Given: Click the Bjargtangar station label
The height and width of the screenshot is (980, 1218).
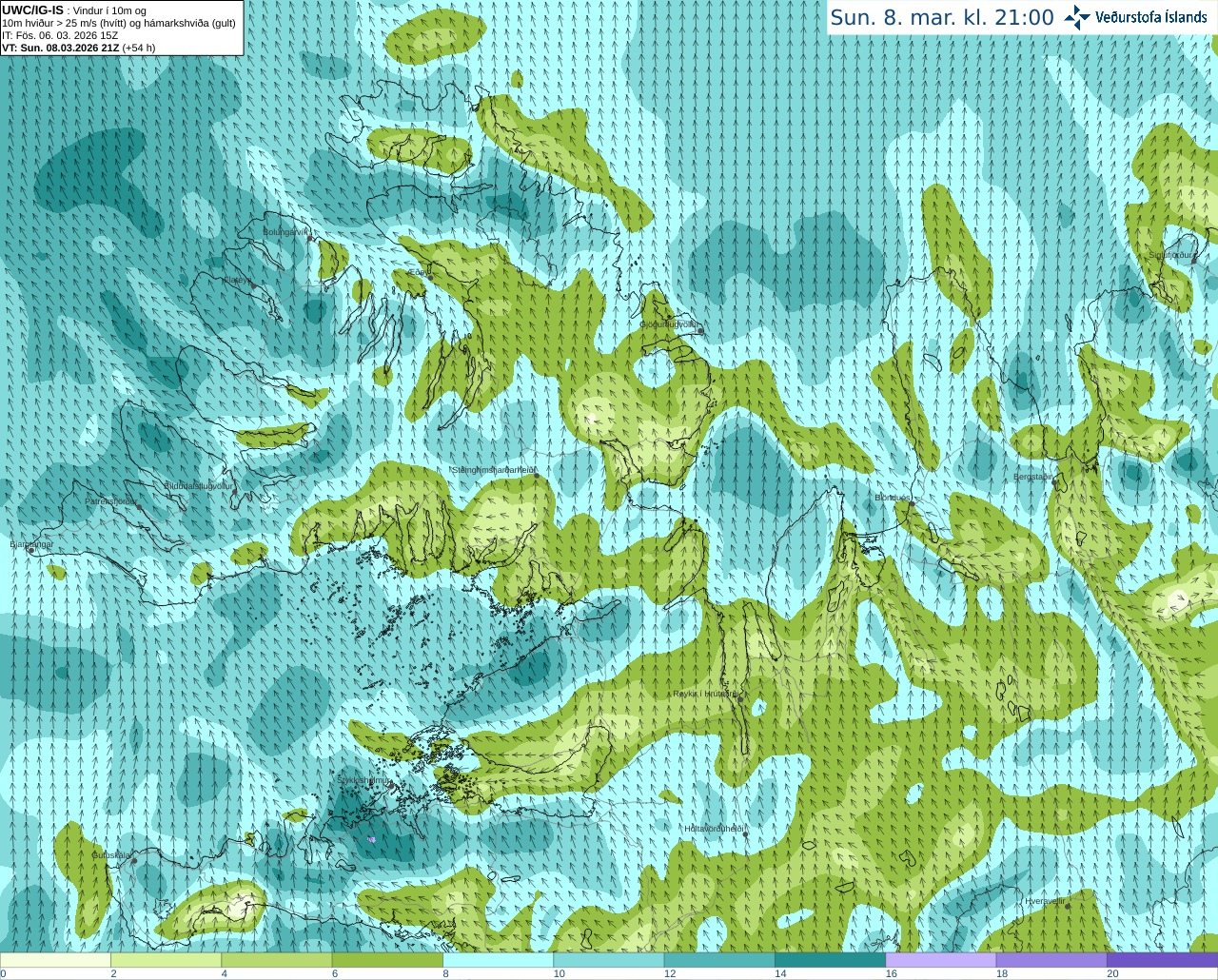Looking at the screenshot, I should click(x=31, y=544).
